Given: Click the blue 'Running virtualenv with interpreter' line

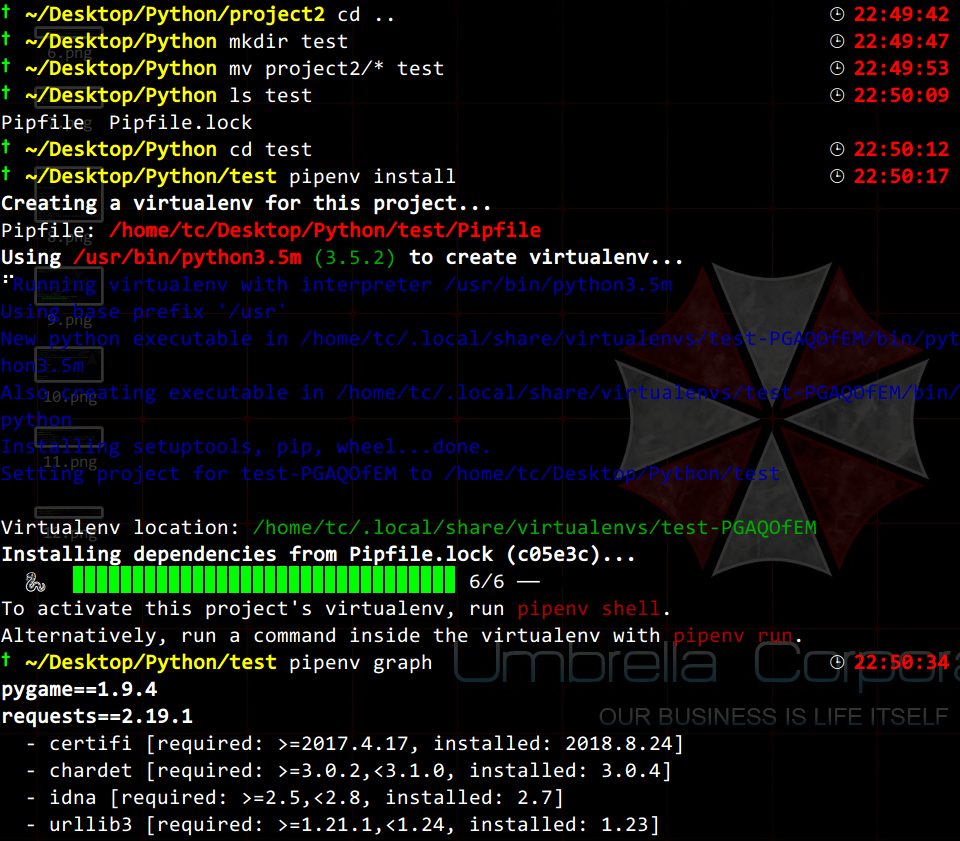Looking at the screenshot, I should (343, 285).
